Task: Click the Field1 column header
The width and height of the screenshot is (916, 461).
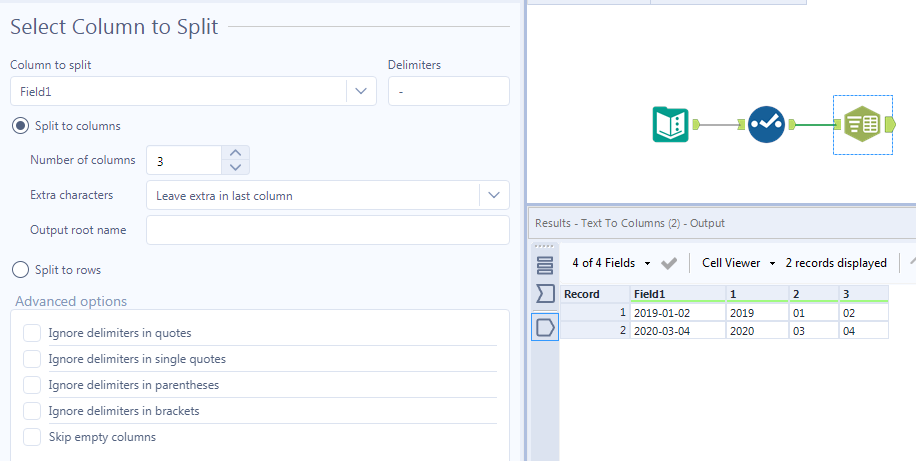Action: point(678,294)
